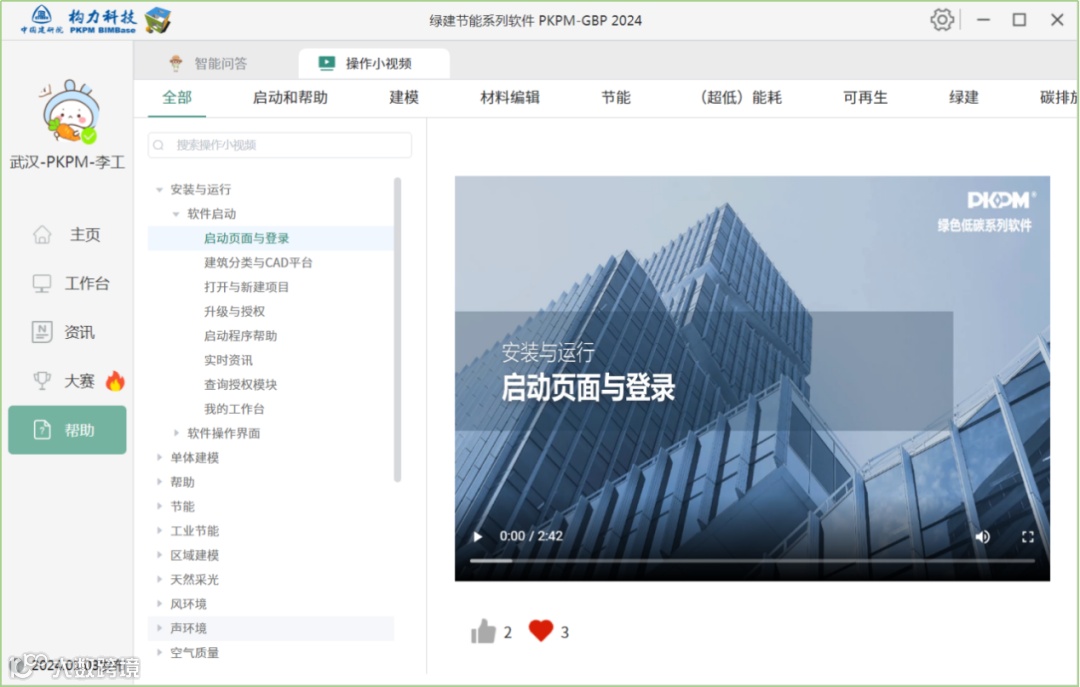Click the thumbs-up like icon
Screen dimensions: 1080x687
pos(484,631)
